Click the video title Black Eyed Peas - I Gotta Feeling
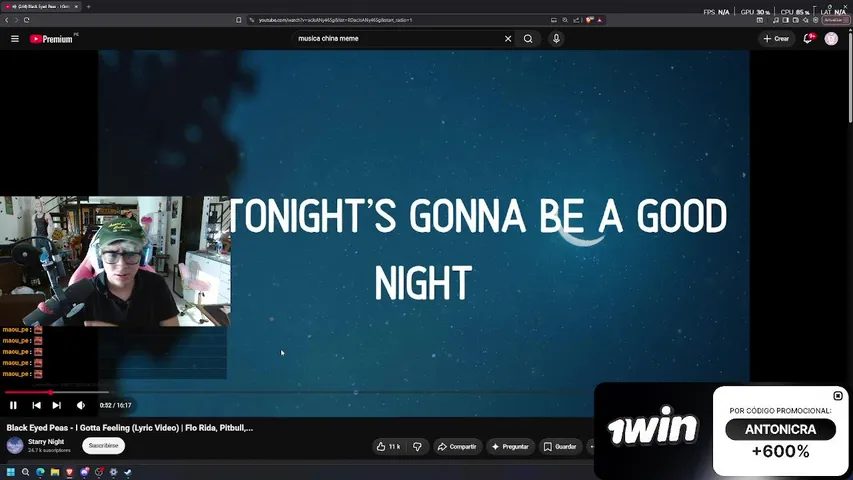 click(129, 428)
